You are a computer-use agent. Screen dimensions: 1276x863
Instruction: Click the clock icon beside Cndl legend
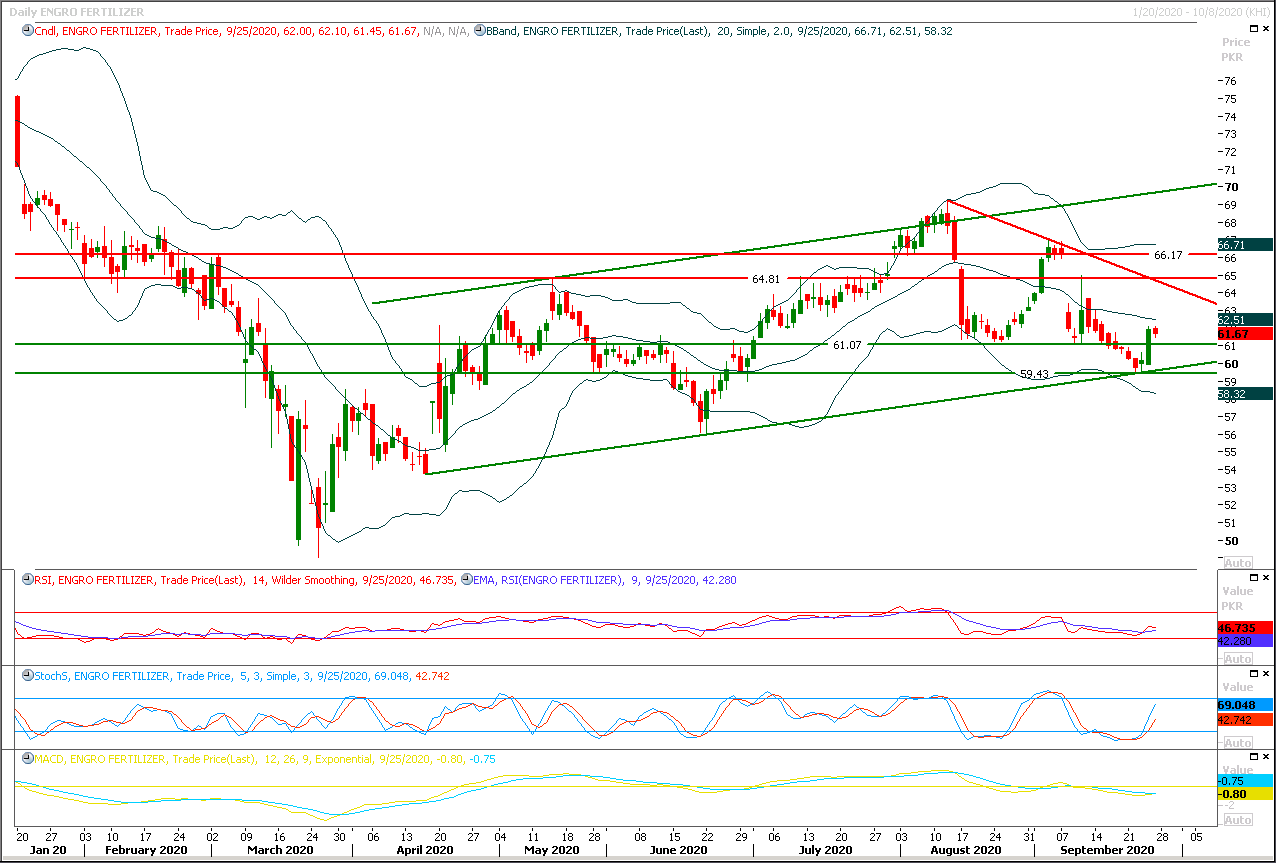pos(27,31)
